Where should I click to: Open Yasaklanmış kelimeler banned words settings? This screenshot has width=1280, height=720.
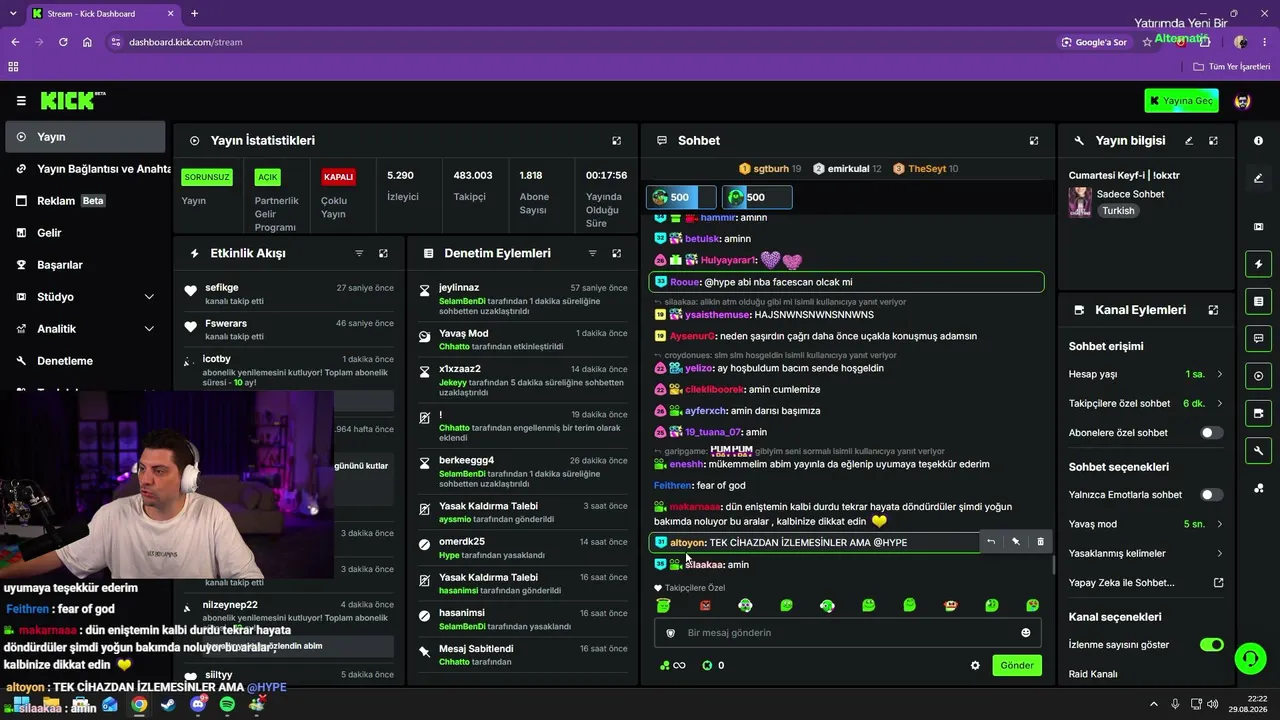coord(1146,553)
